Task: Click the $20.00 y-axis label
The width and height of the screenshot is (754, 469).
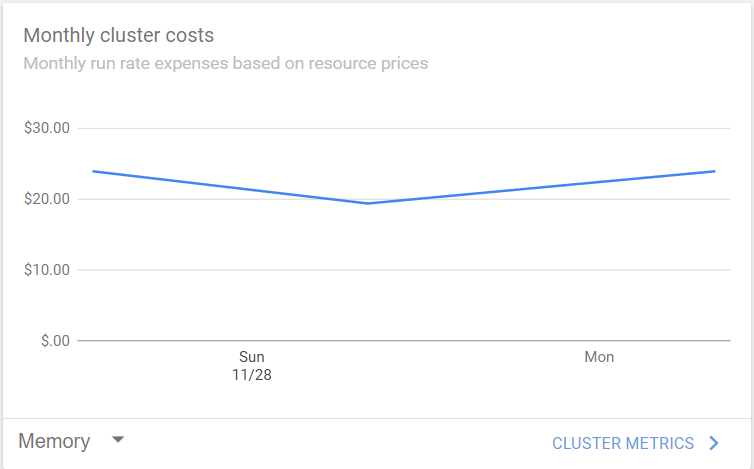Action: click(46, 199)
